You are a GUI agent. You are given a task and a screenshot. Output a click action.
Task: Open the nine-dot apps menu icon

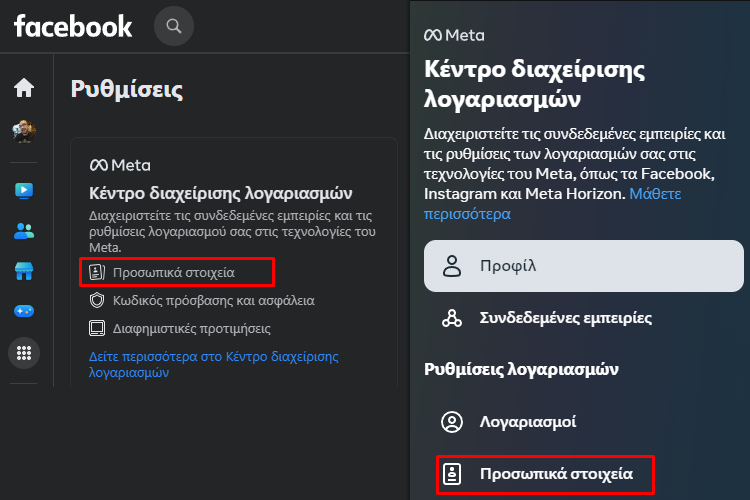[24, 353]
